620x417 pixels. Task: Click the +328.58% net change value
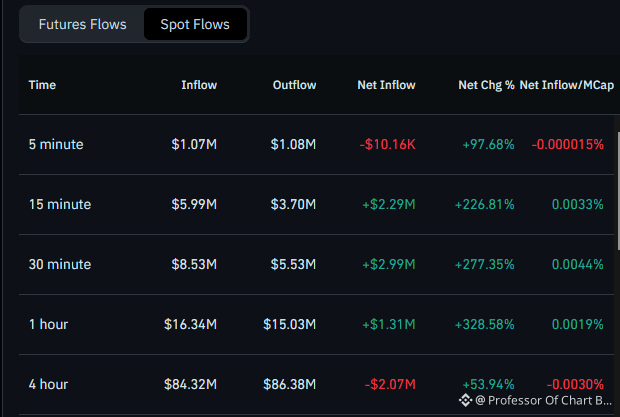point(484,325)
